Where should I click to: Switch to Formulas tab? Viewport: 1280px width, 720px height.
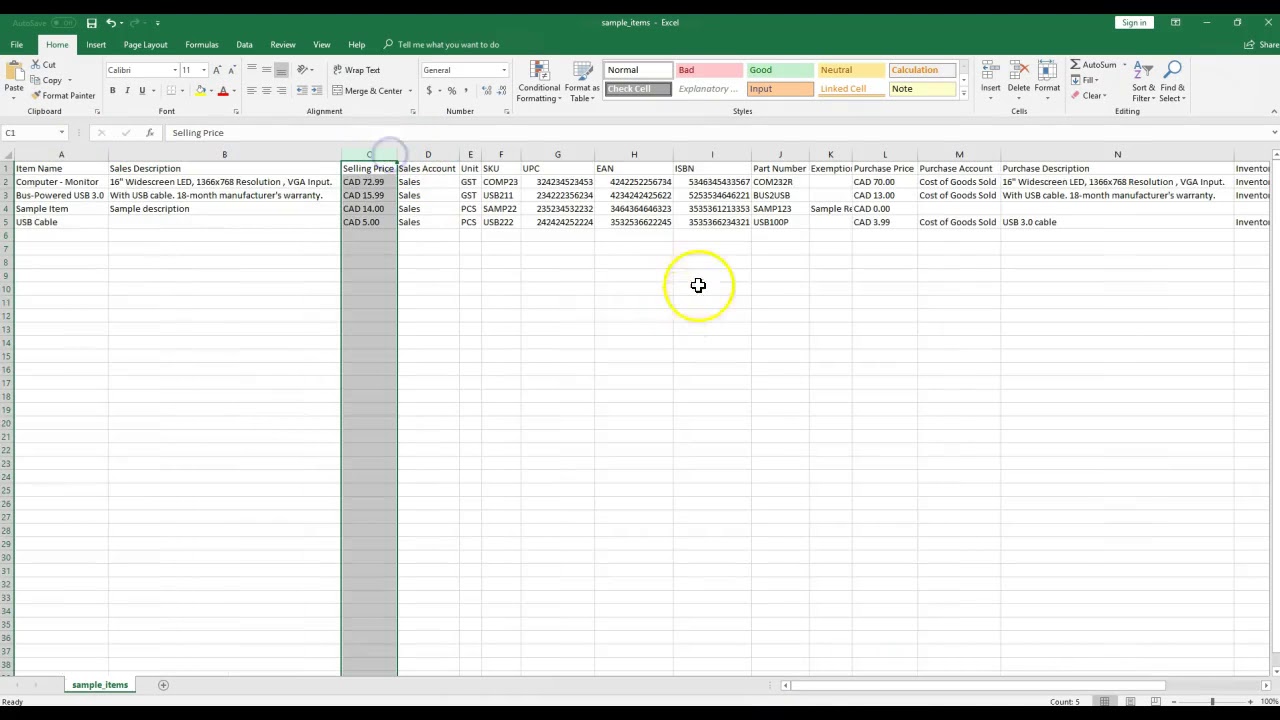[201, 44]
